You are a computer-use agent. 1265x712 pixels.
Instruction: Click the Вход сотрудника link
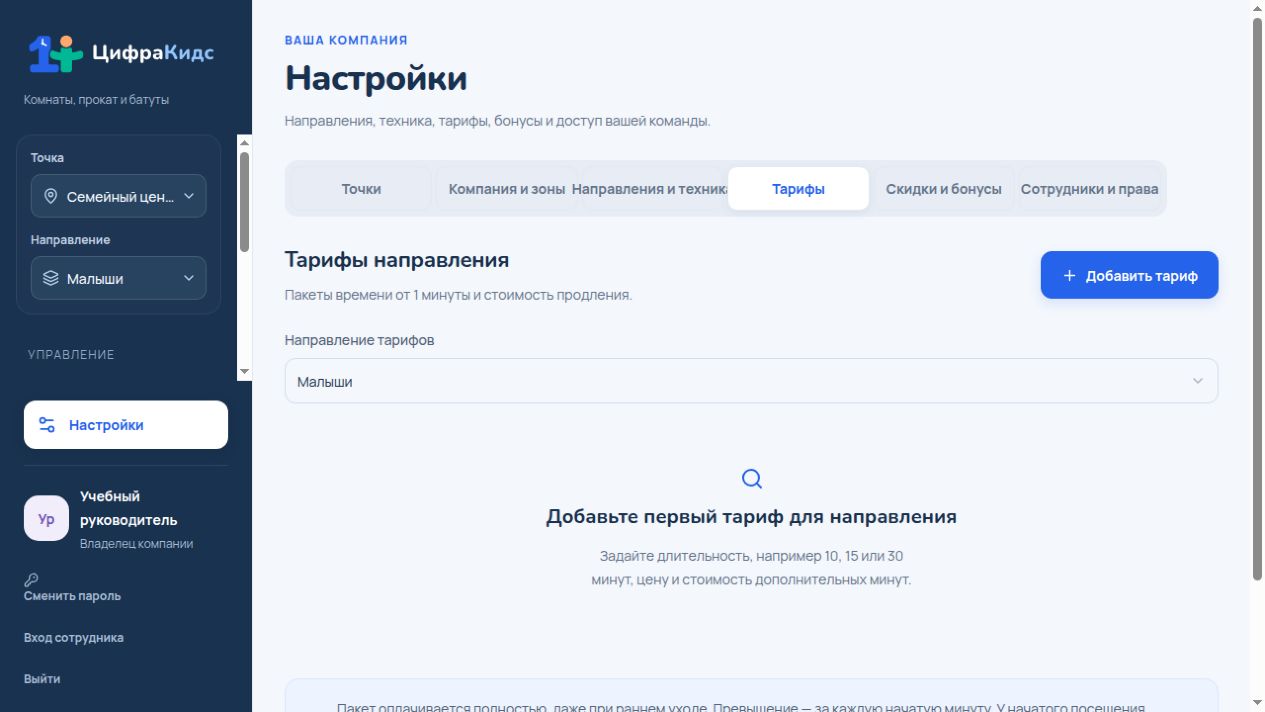74,638
